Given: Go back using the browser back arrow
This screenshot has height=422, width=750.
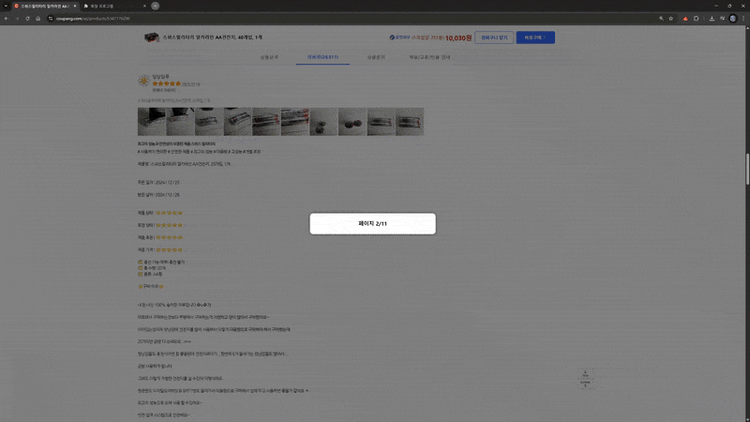Looking at the screenshot, I should 6,19.
